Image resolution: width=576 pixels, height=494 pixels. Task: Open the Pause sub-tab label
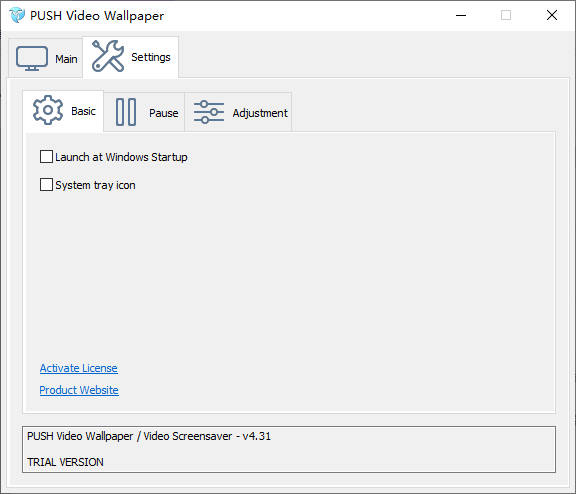click(x=163, y=113)
